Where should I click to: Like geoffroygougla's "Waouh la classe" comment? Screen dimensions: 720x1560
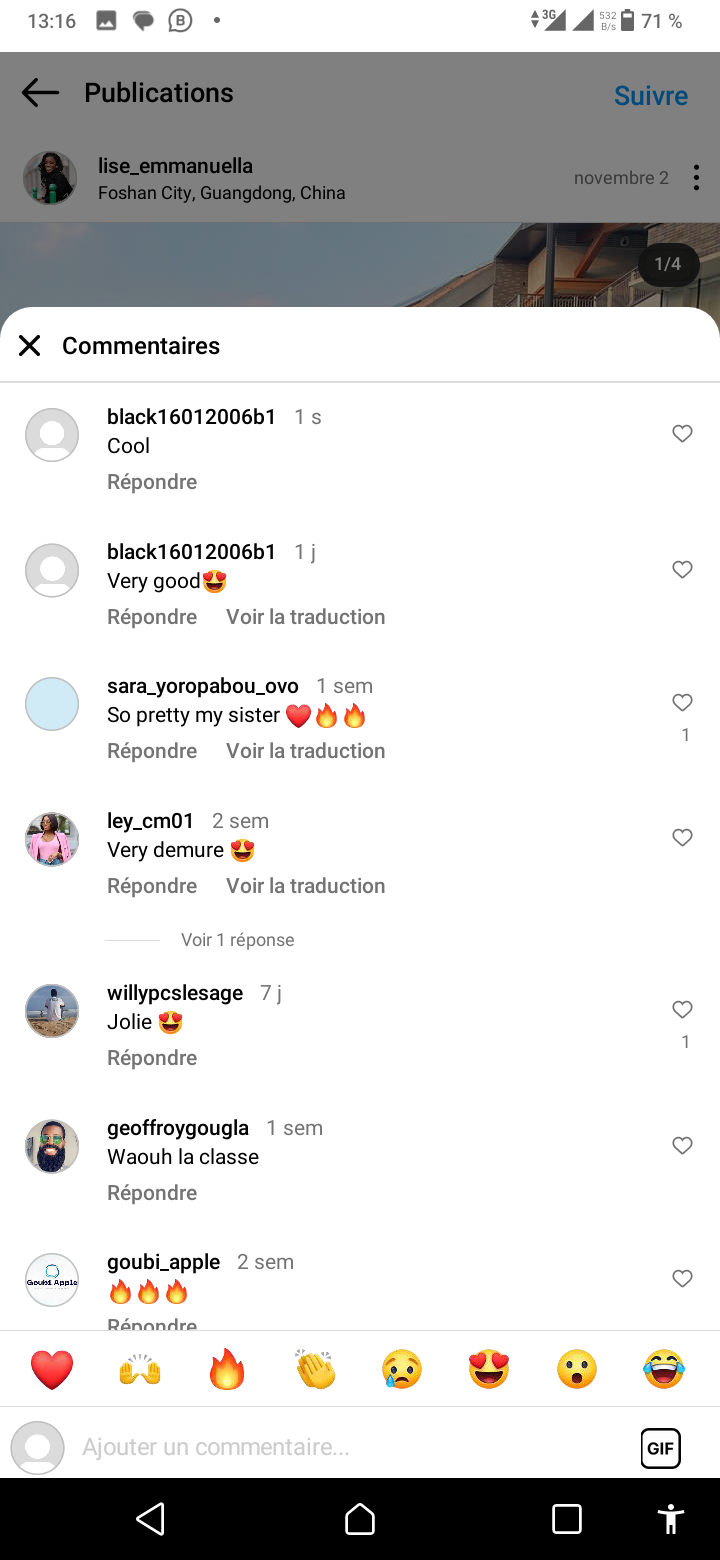[682, 1146]
